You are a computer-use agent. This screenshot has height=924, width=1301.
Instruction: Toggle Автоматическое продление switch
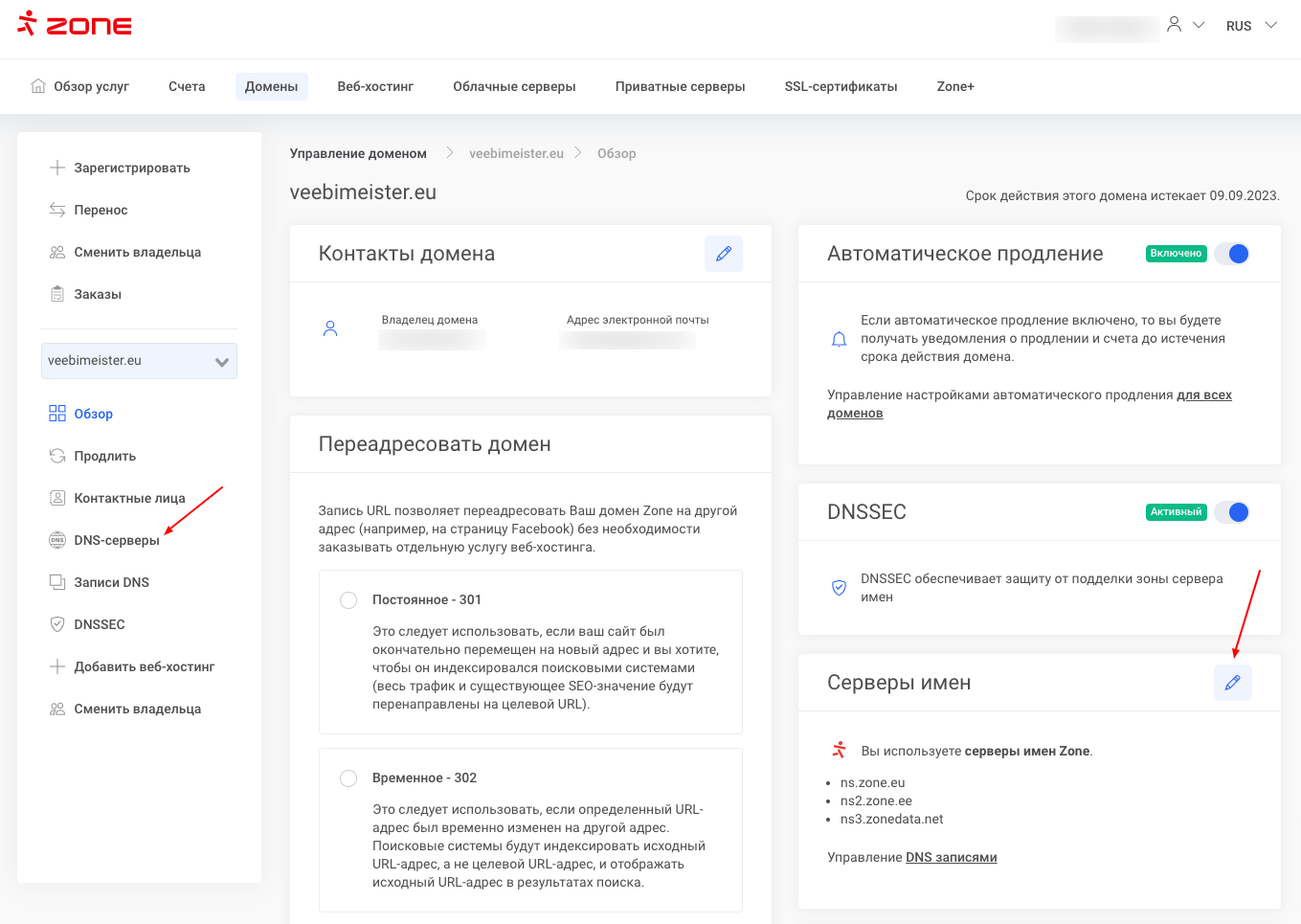[x=1232, y=254]
